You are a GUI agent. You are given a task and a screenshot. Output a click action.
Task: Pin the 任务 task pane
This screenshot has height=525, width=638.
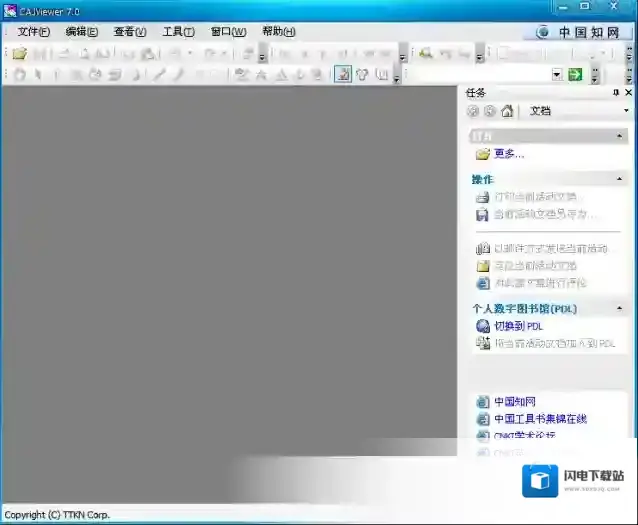pyautogui.click(x=616, y=93)
